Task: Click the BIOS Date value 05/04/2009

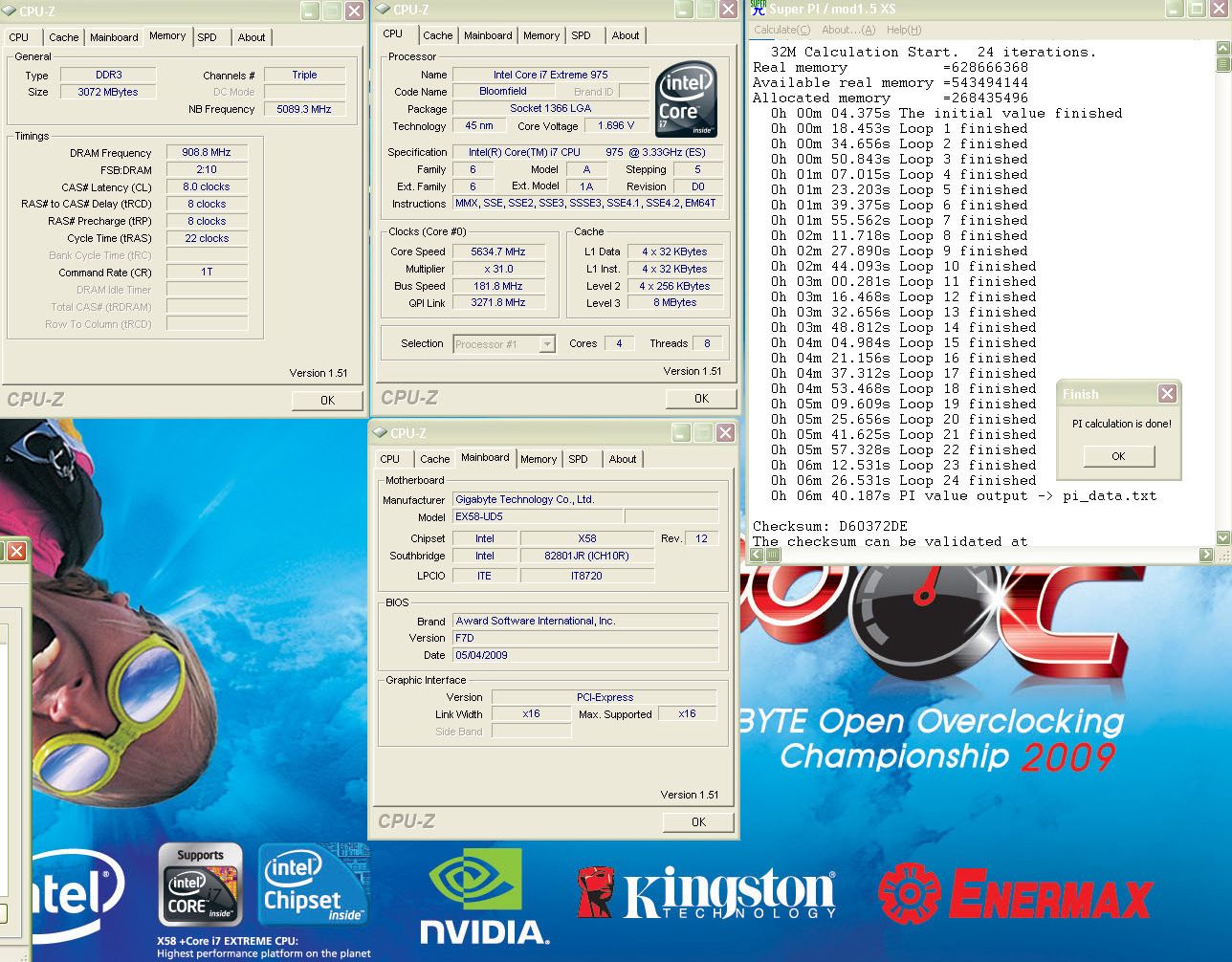Action: pyautogui.click(x=585, y=655)
